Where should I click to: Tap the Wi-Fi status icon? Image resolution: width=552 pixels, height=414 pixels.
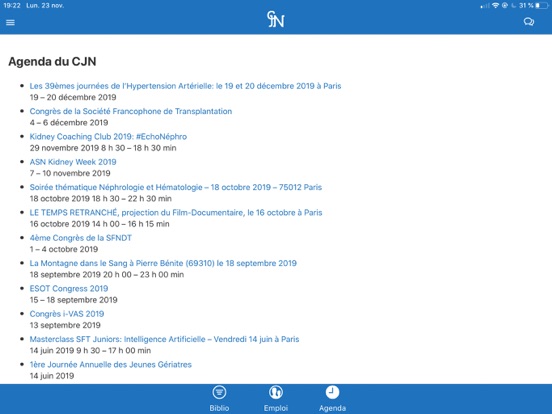coord(496,5)
